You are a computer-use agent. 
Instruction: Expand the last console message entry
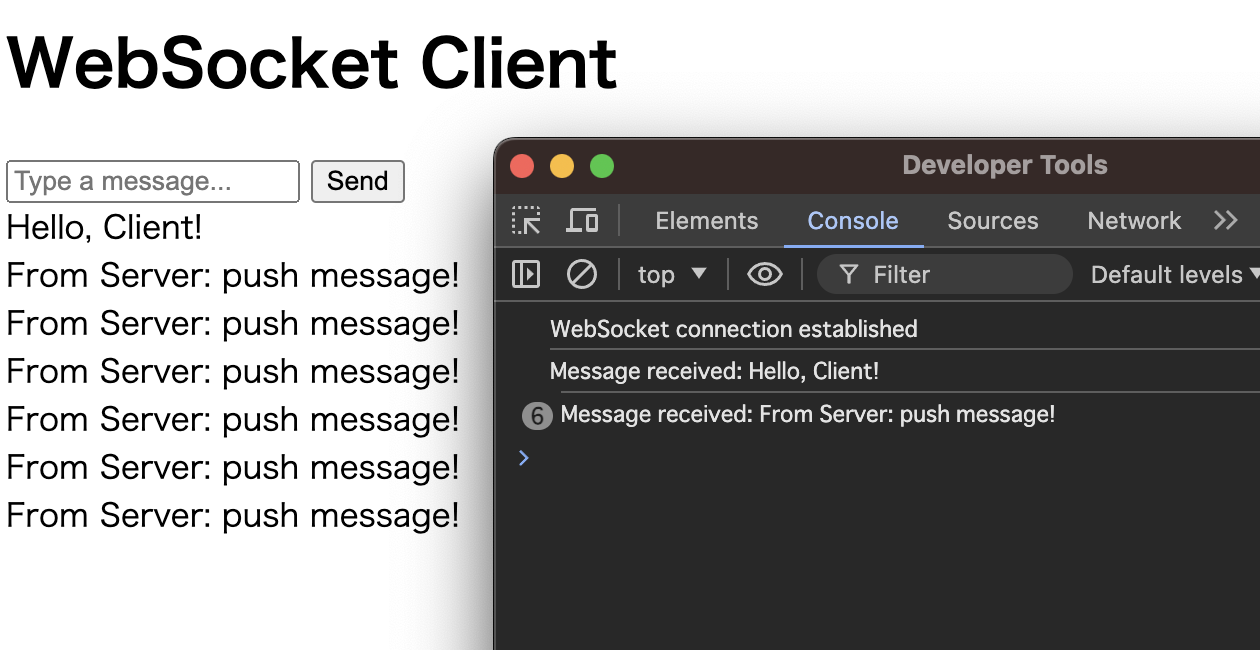tap(808, 415)
